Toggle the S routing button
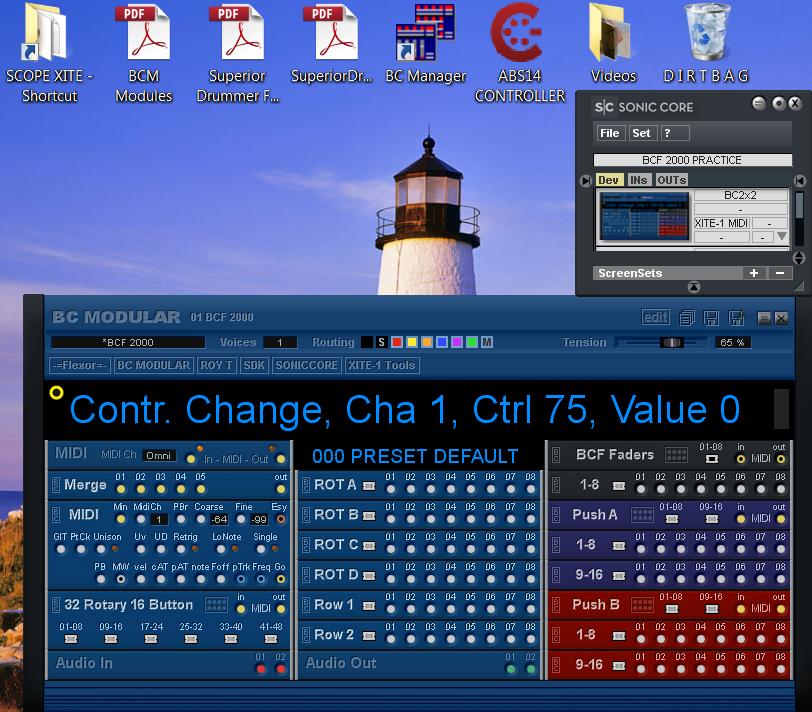This screenshot has height=712, width=812. pyautogui.click(x=381, y=343)
